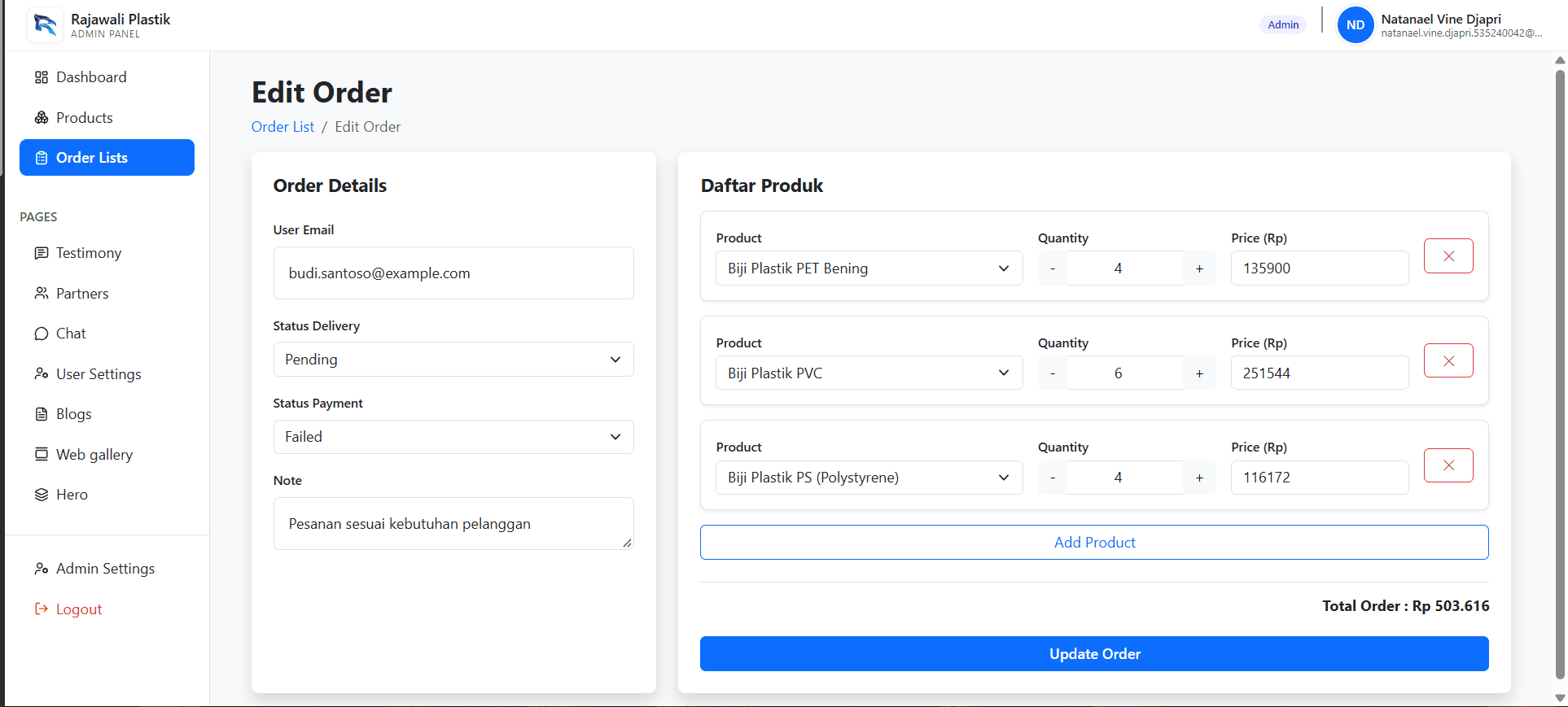Click the Logout arrow icon
Viewport: 1568px width, 707px height.
coord(42,609)
